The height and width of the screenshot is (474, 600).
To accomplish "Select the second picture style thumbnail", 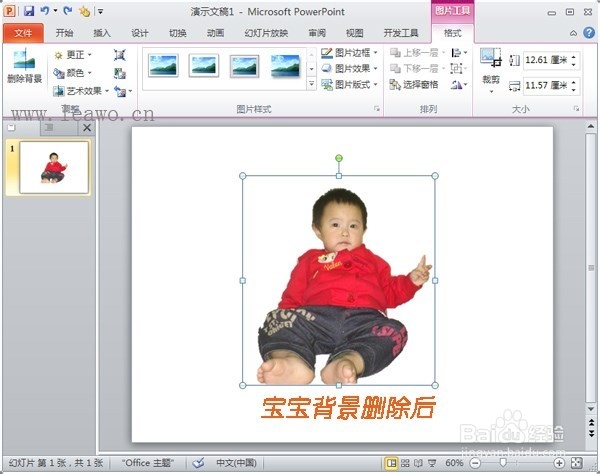I will coord(204,65).
